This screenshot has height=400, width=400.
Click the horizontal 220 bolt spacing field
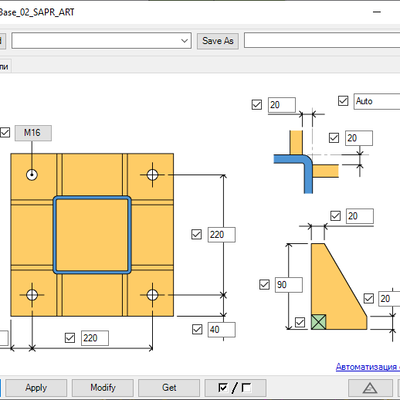[95, 338]
